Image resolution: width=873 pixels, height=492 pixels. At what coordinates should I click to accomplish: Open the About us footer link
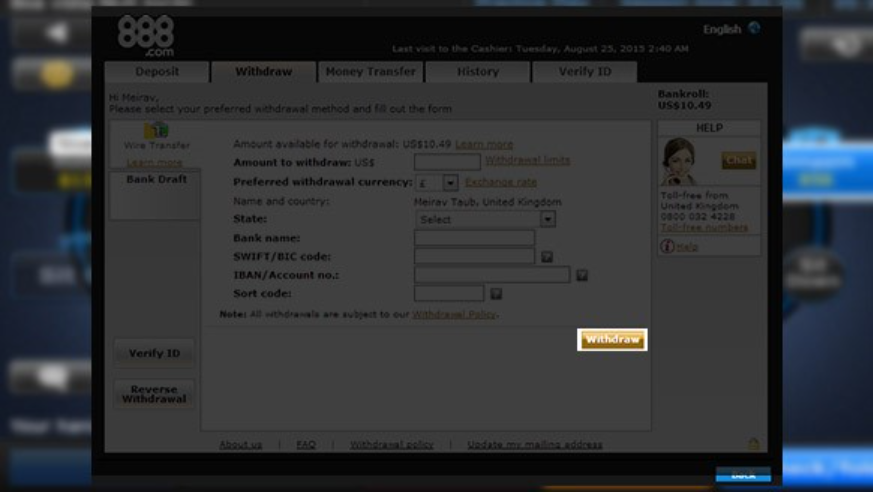(x=241, y=445)
